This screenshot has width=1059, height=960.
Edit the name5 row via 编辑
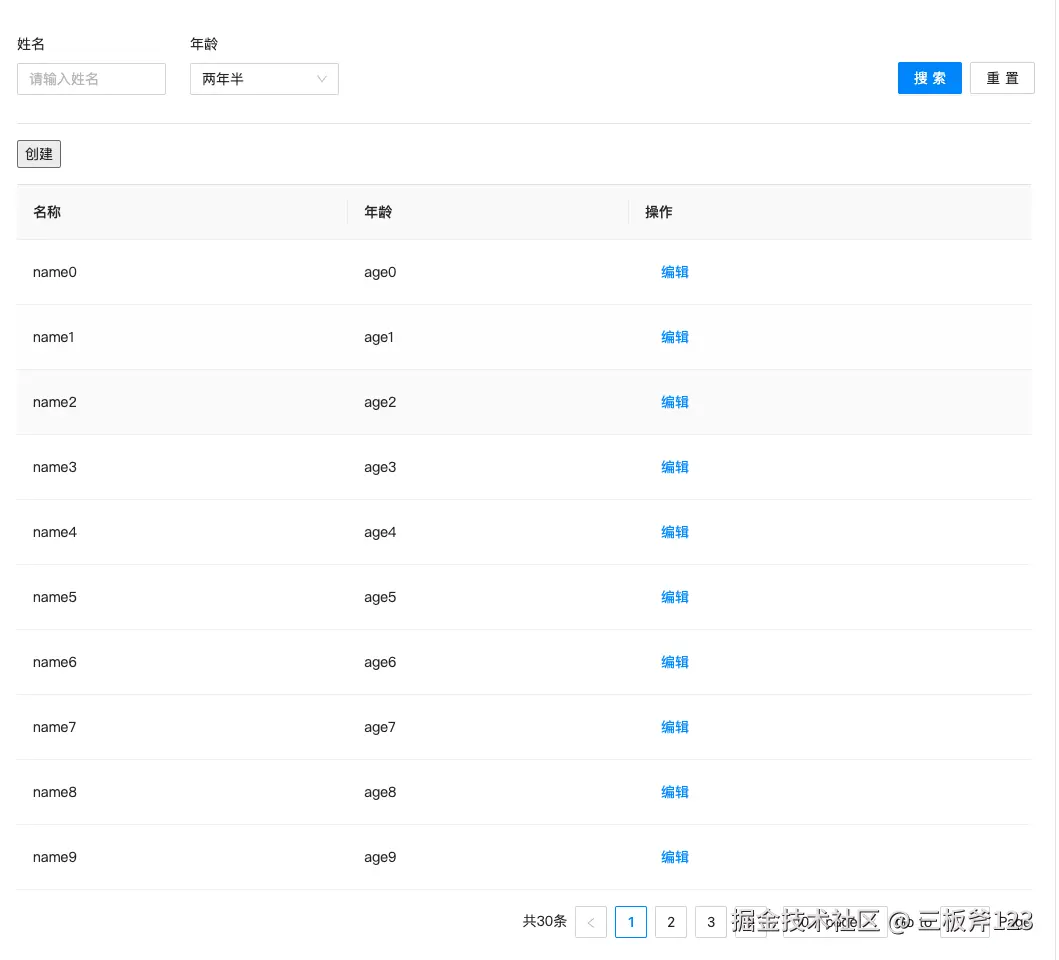point(675,597)
